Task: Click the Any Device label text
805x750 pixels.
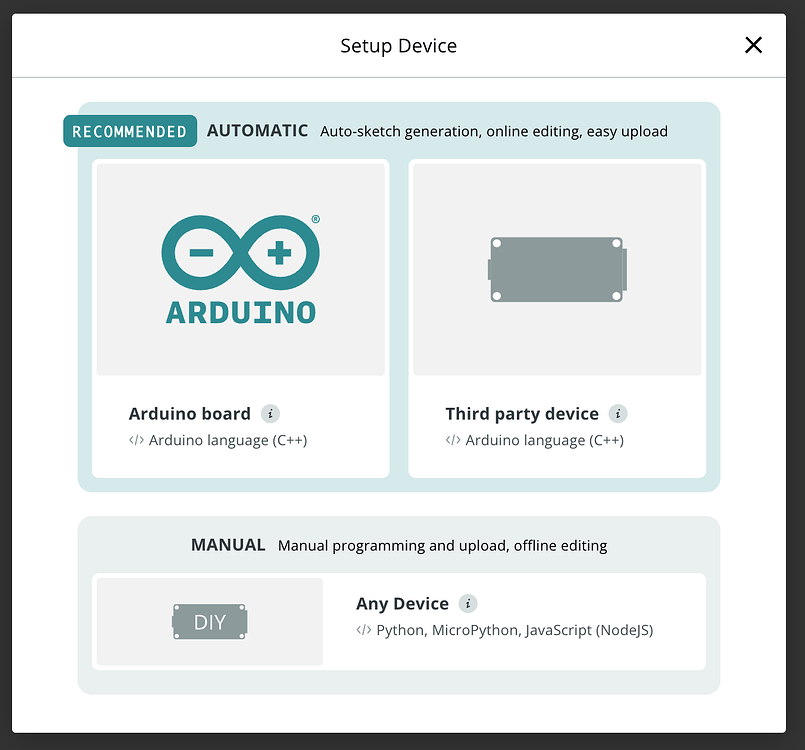Action: pos(404,603)
